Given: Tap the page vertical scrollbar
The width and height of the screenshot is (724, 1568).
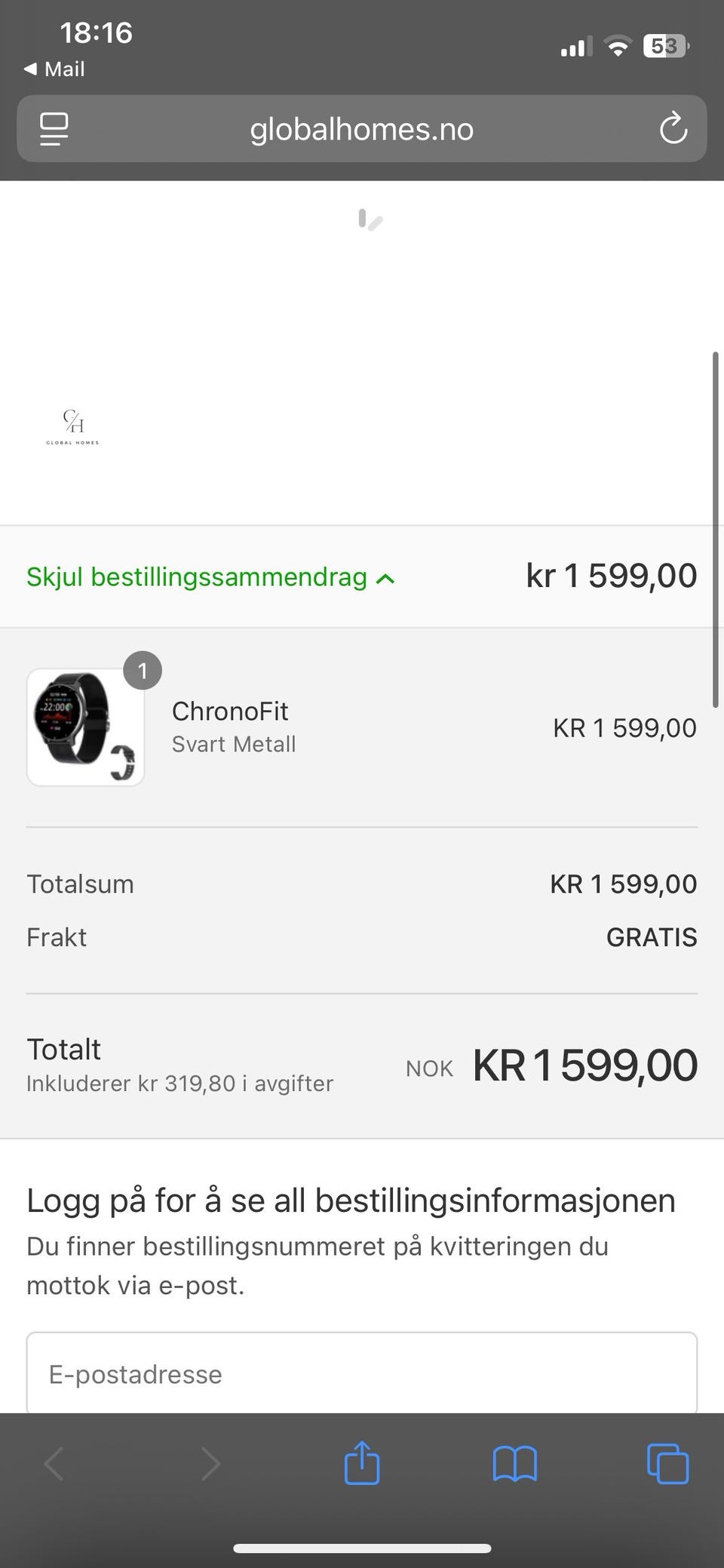Looking at the screenshot, I should tap(715, 529).
